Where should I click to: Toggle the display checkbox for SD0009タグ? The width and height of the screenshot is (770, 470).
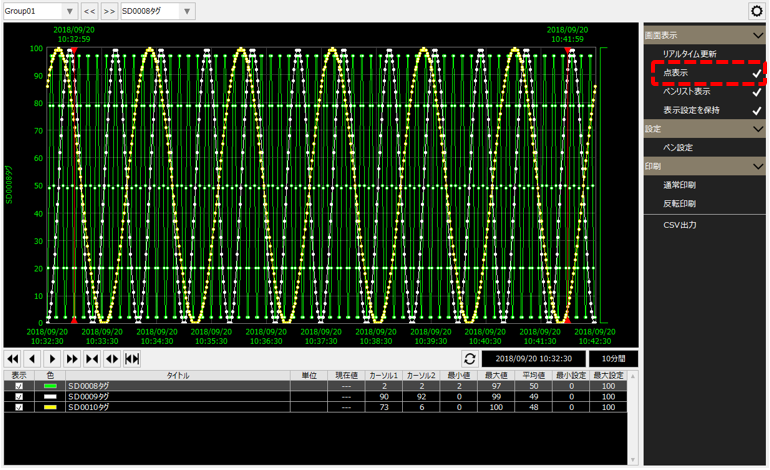[19, 396]
